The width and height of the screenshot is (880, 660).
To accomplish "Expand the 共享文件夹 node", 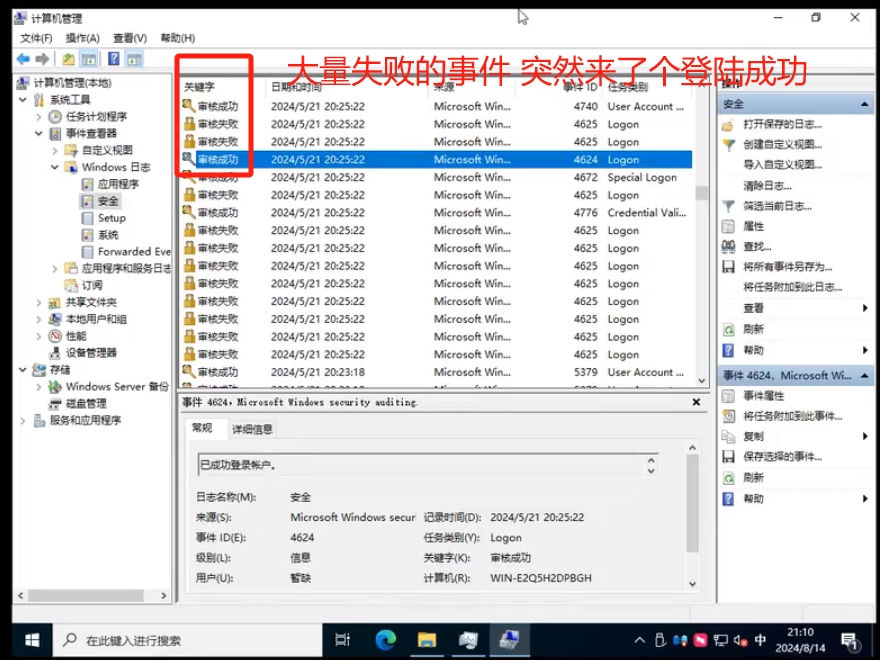I will (x=39, y=302).
